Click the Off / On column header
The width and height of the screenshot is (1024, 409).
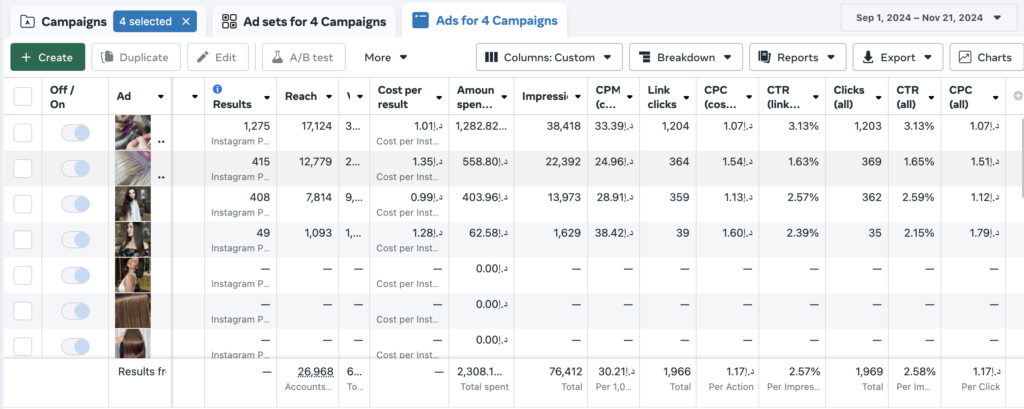tap(62, 97)
